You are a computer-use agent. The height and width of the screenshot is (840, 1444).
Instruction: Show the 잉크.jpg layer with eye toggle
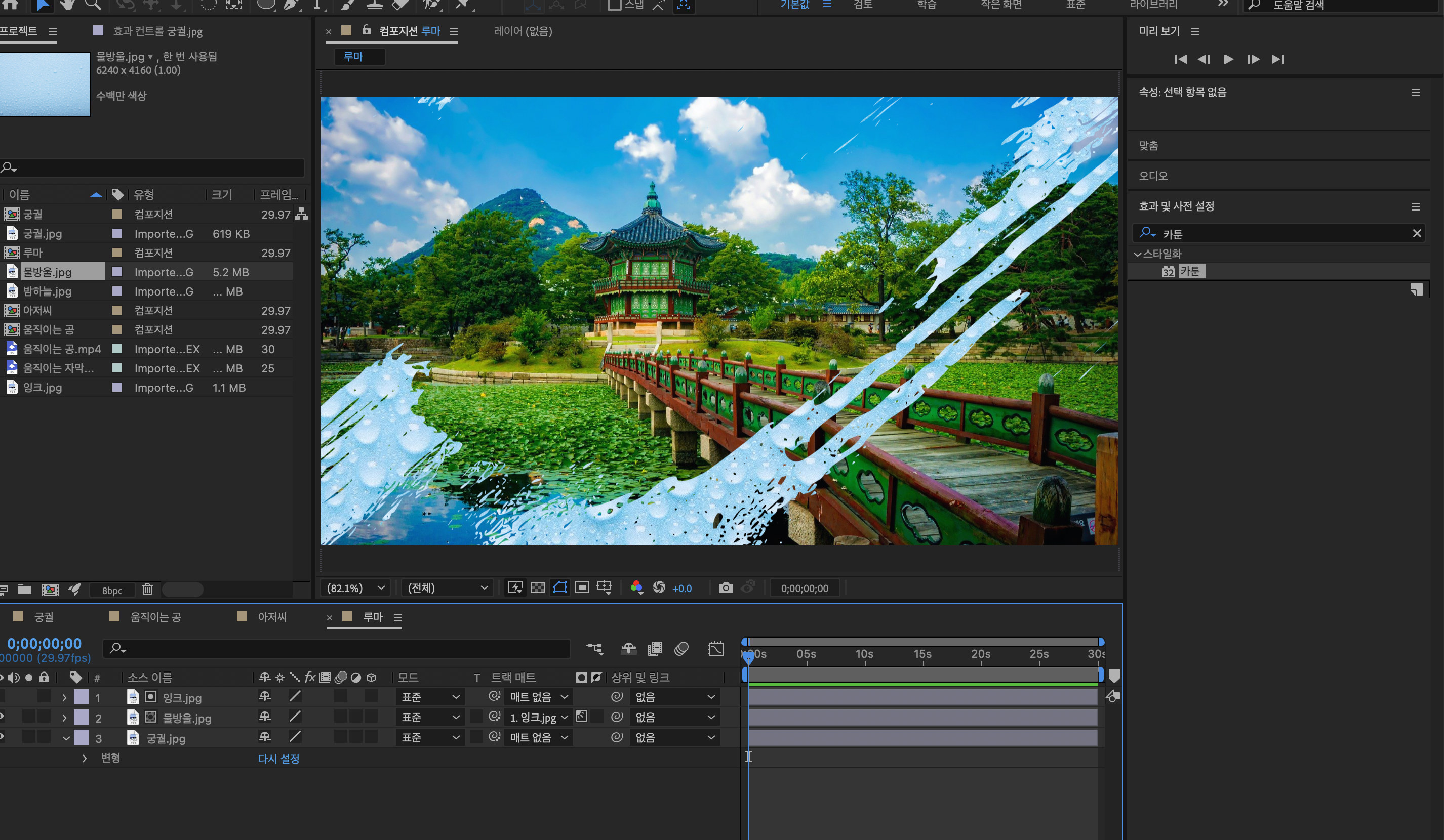[2, 697]
